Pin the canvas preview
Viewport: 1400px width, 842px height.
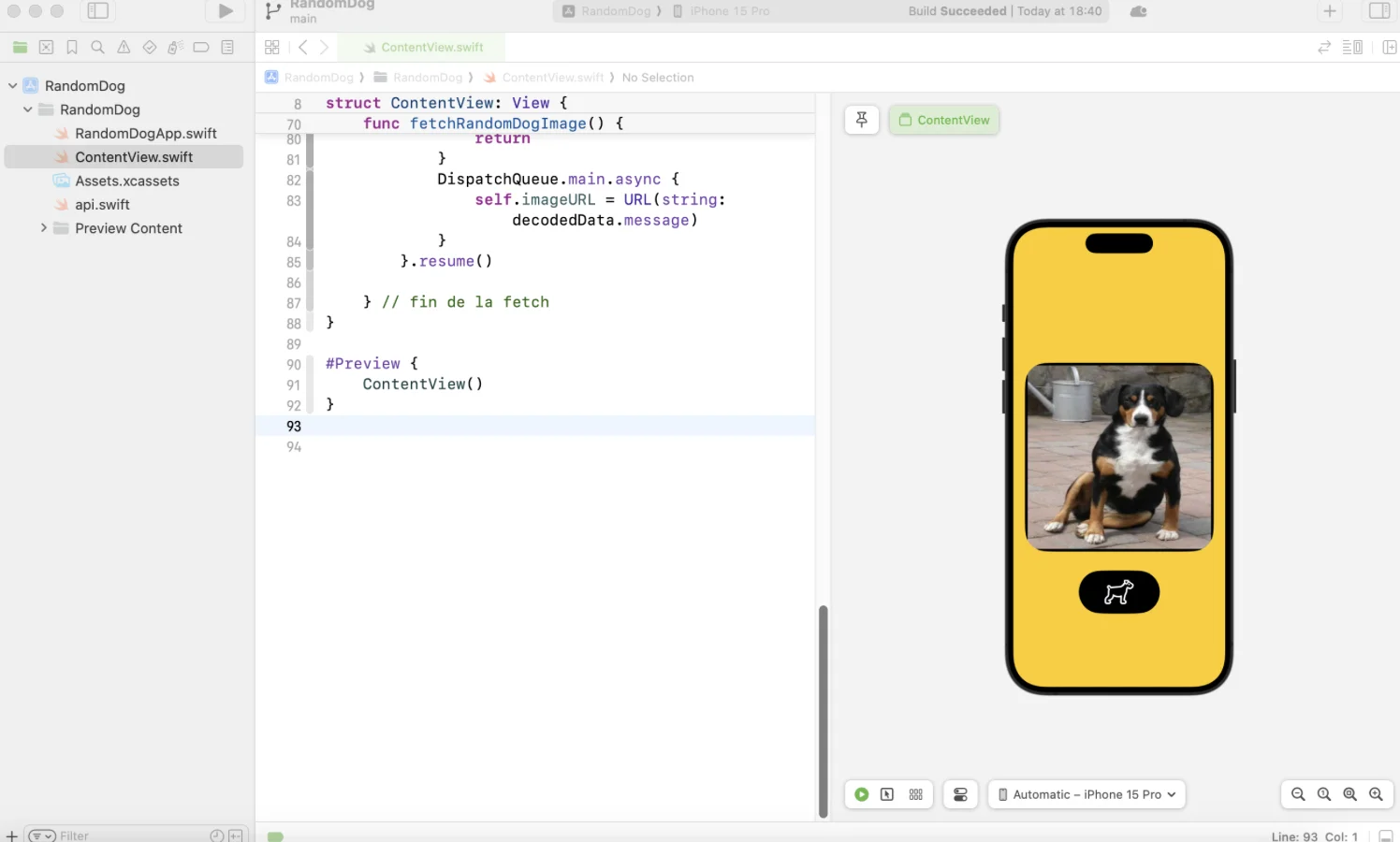point(862,120)
